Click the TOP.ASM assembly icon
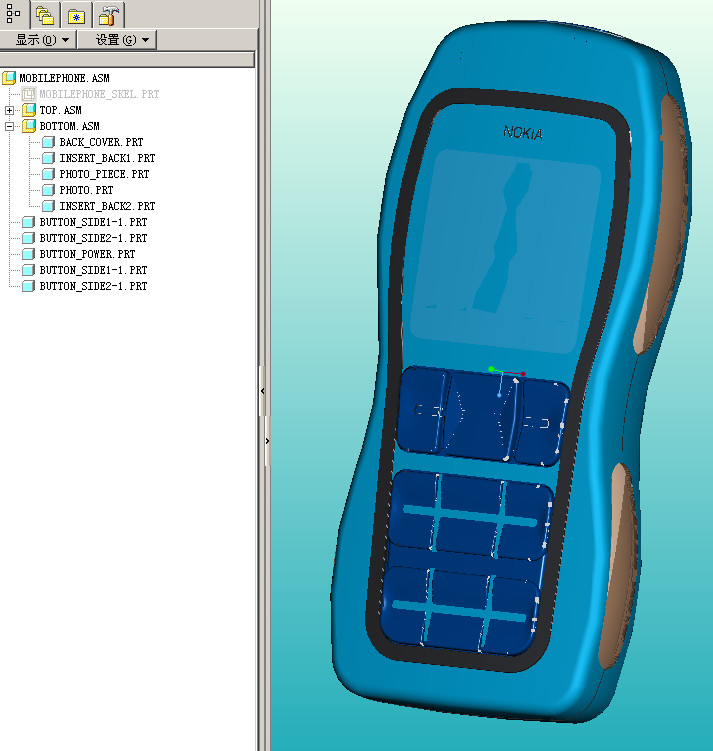 pos(29,110)
